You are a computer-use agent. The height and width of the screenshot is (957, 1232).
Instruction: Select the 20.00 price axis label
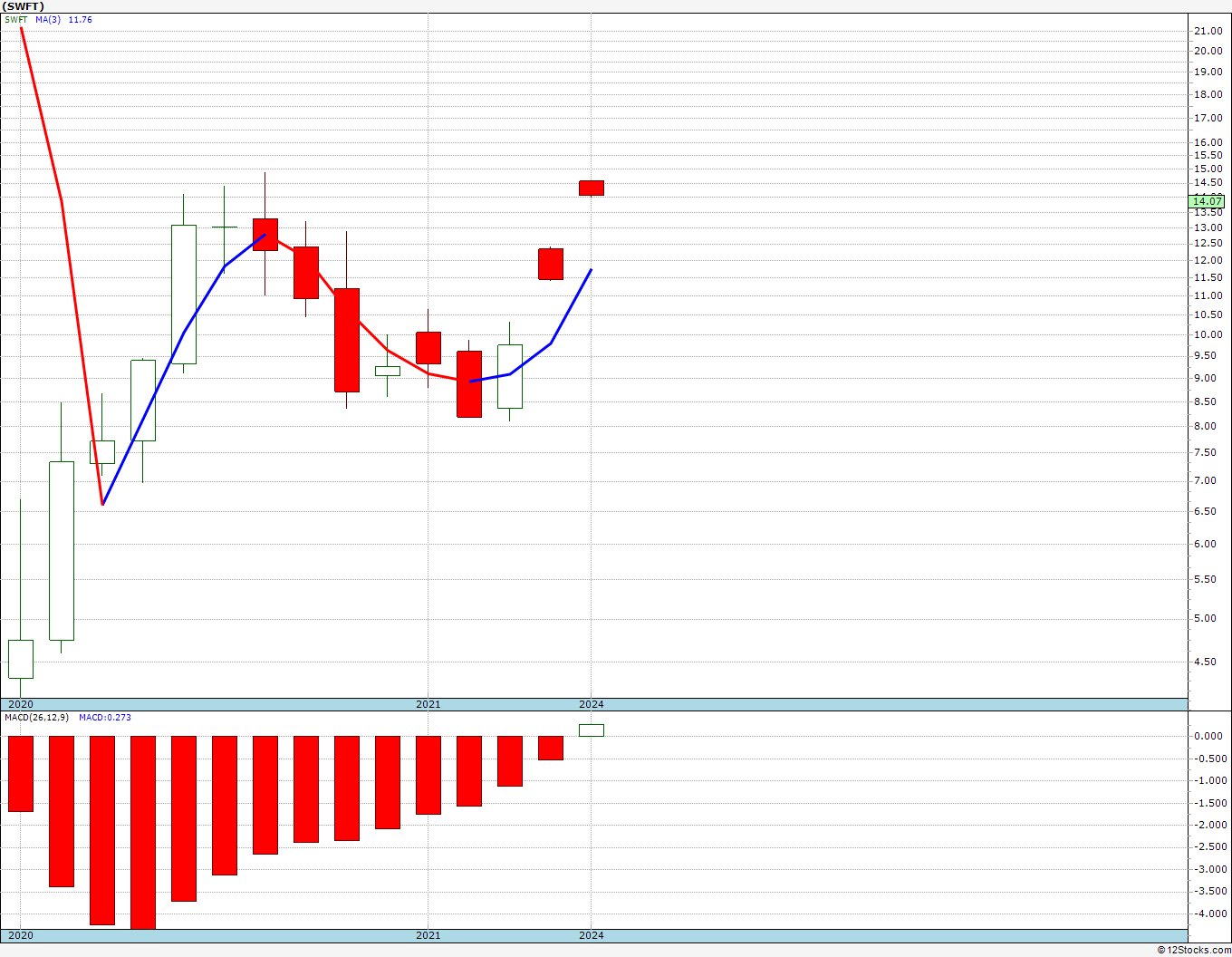tap(1208, 51)
